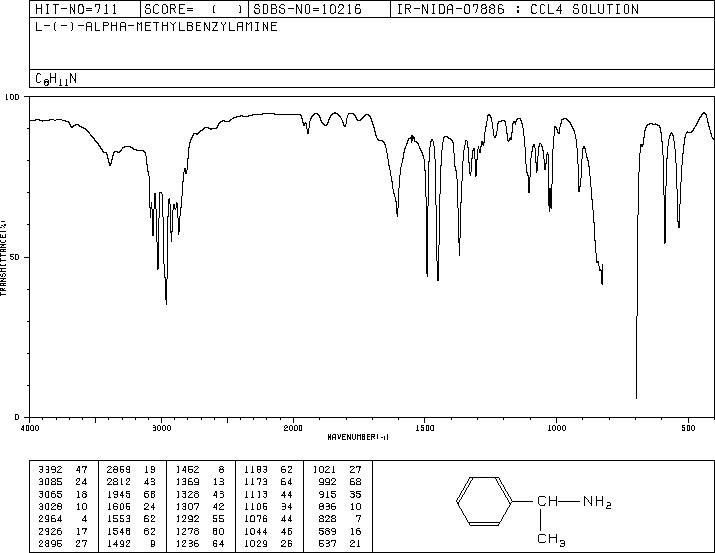715x553 pixels.
Task: Click the 100 mark on transmittance axis
Action: pyautogui.click(x=12, y=97)
